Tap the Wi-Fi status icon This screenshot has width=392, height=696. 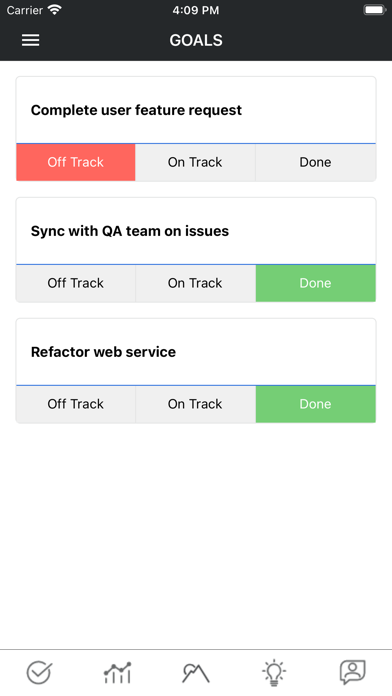[55, 10]
